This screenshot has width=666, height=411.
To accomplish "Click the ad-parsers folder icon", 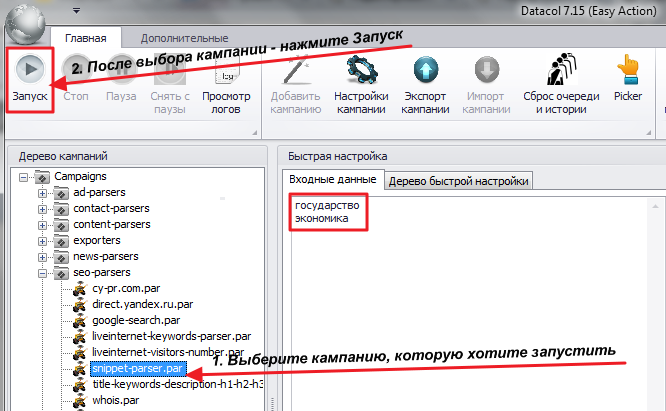I will 61,193.
